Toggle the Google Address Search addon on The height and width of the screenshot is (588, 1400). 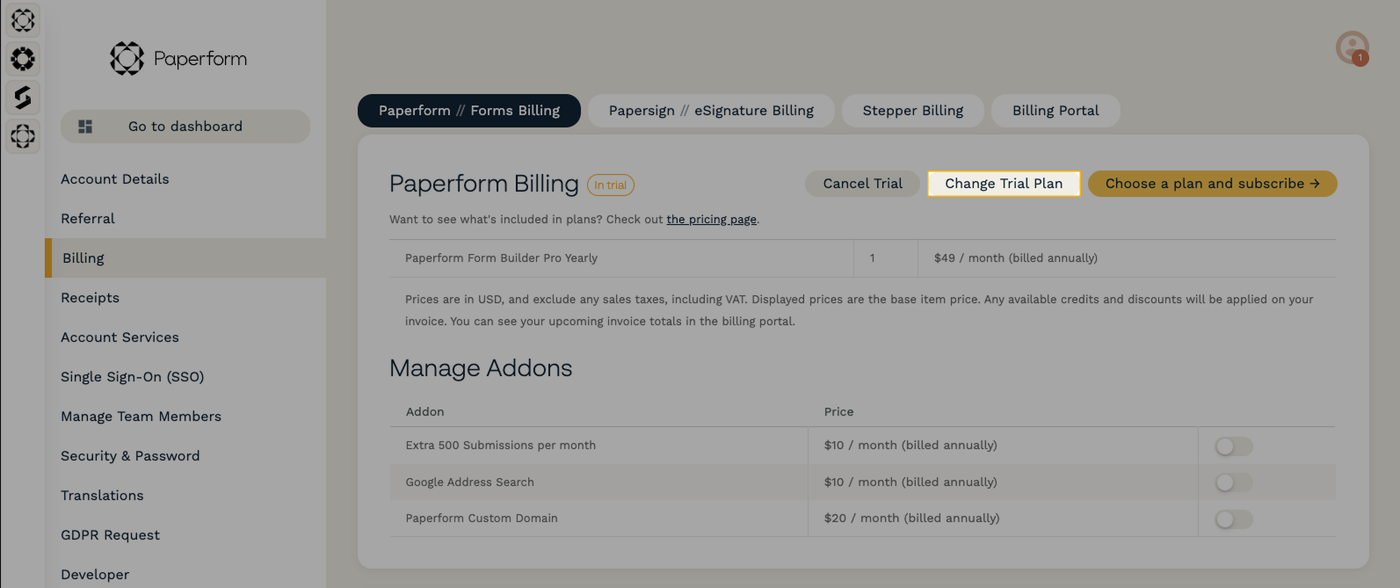(x=1233, y=482)
